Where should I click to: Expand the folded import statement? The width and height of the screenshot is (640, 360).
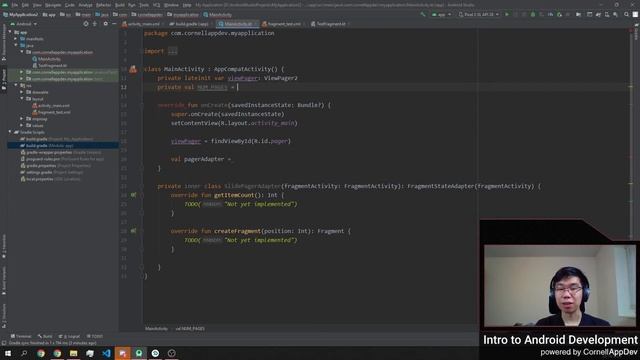tap(173, 51)
